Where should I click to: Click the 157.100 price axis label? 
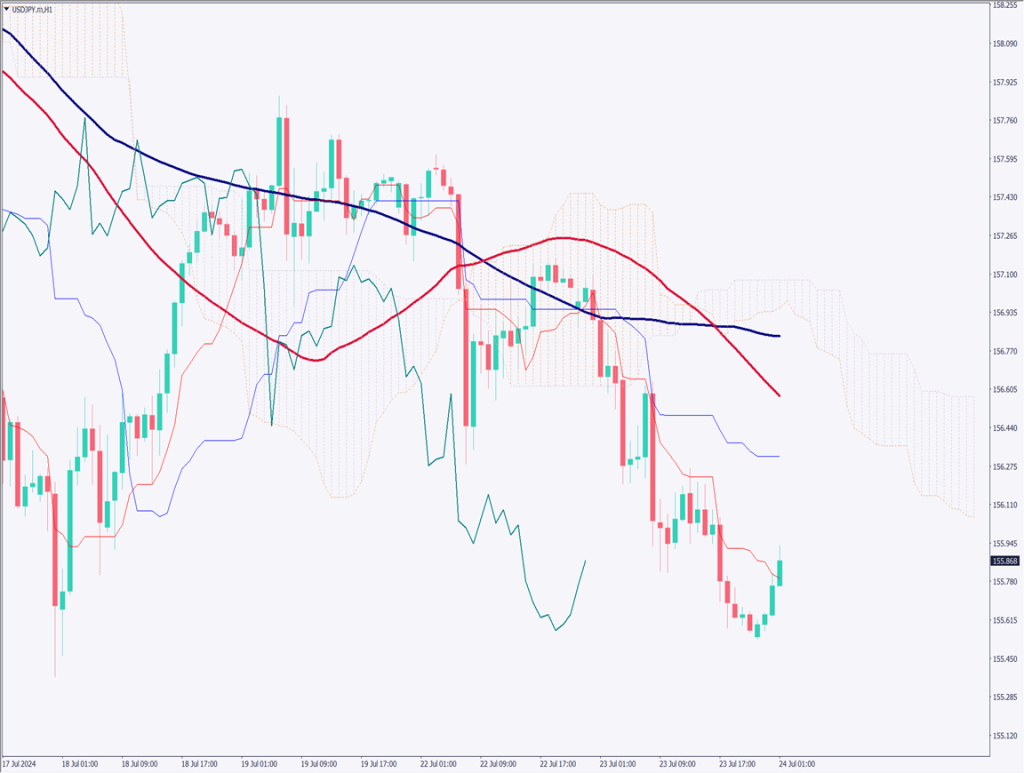1005,274
